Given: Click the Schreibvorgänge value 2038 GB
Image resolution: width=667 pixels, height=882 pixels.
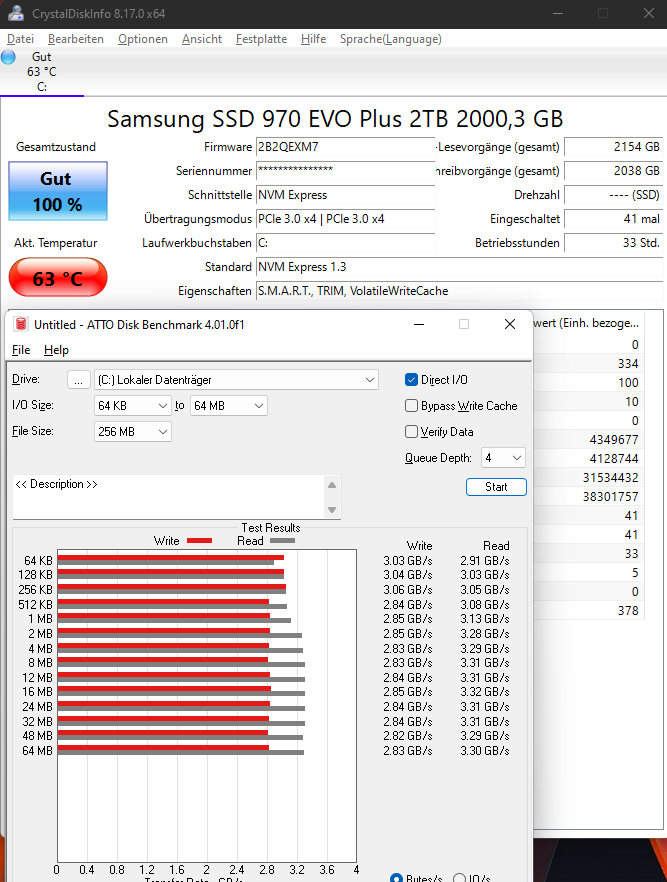Looking at the screenshot, I should [x=614, y=171].
